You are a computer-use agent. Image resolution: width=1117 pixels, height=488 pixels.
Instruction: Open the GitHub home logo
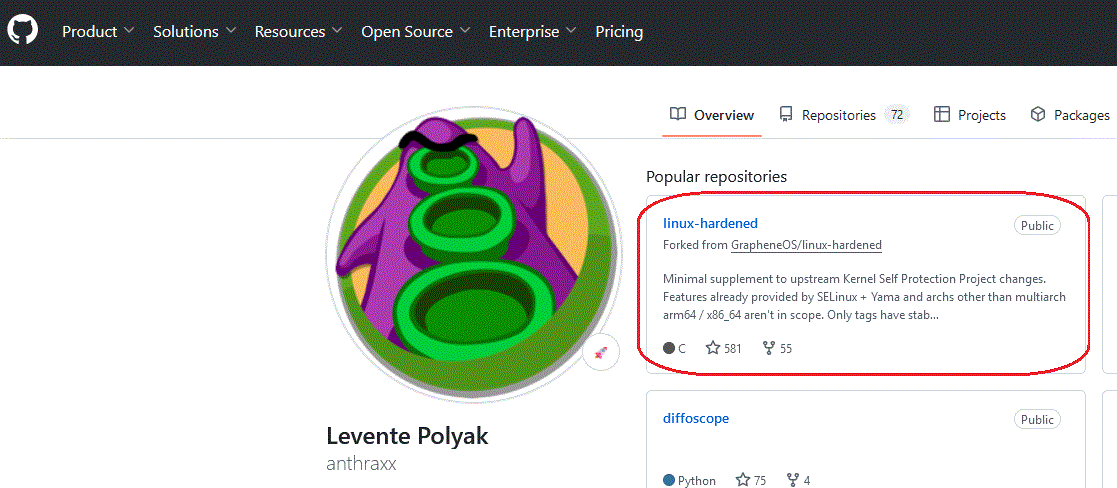tap(23, 31)
